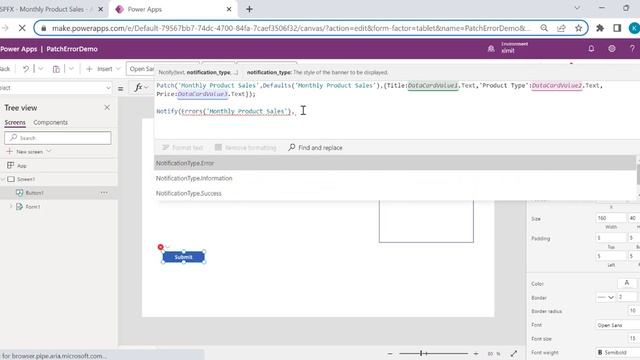This screenshot has width=640, height=360.
Task: Choose NotificationType.Error suggestion
Action: (395, 163)
